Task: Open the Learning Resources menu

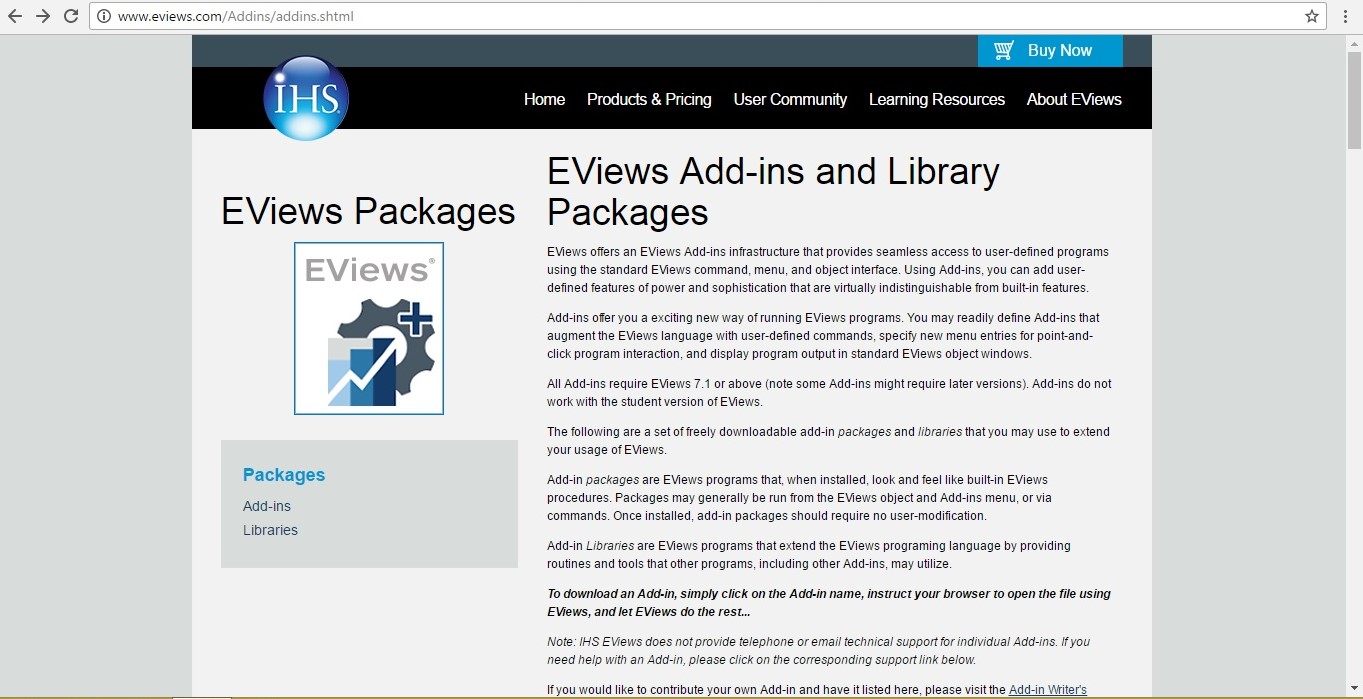Action: tap(937, 99)
